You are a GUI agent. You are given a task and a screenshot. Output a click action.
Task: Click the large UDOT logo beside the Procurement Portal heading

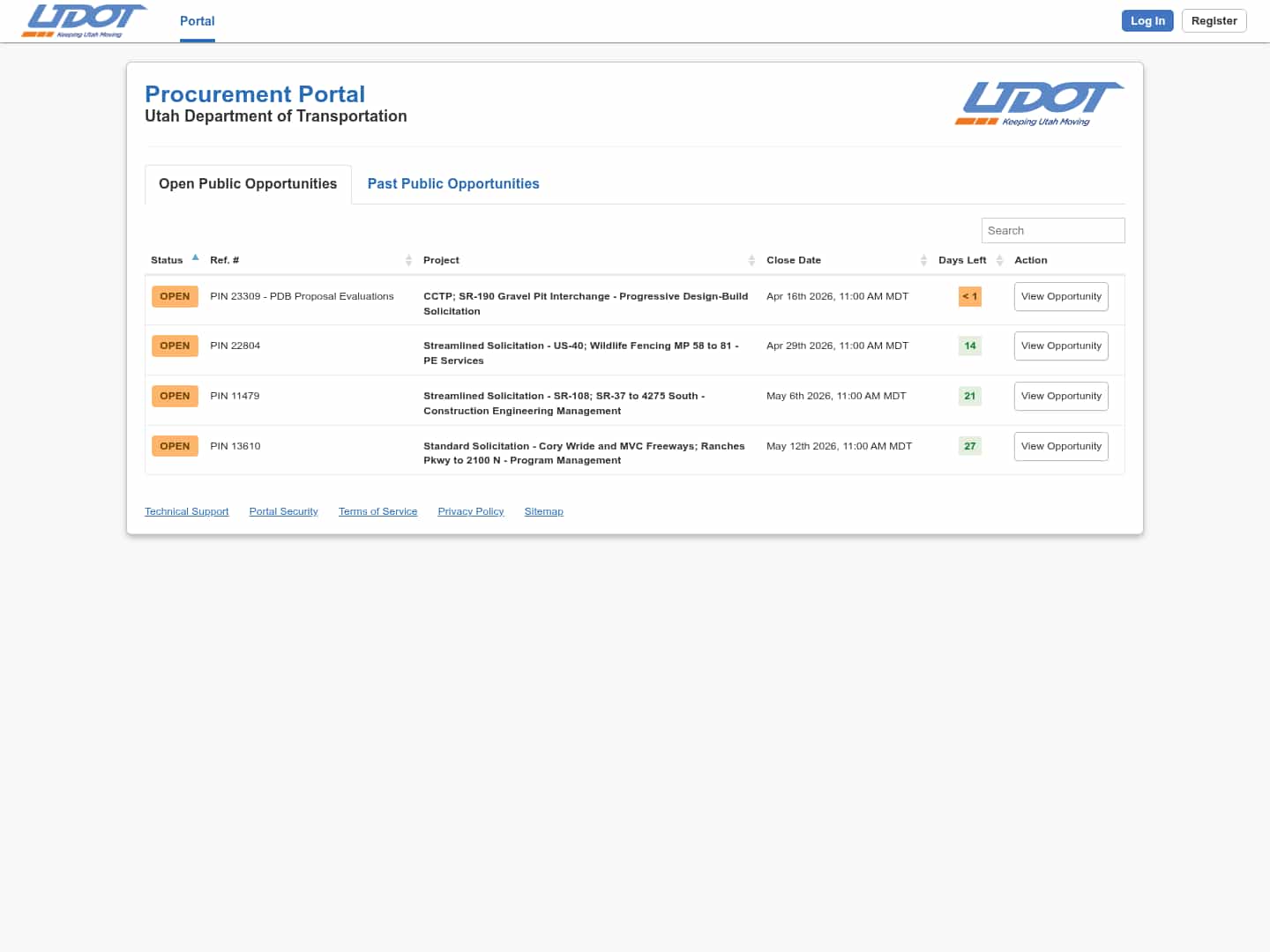tap(1039, 104)
